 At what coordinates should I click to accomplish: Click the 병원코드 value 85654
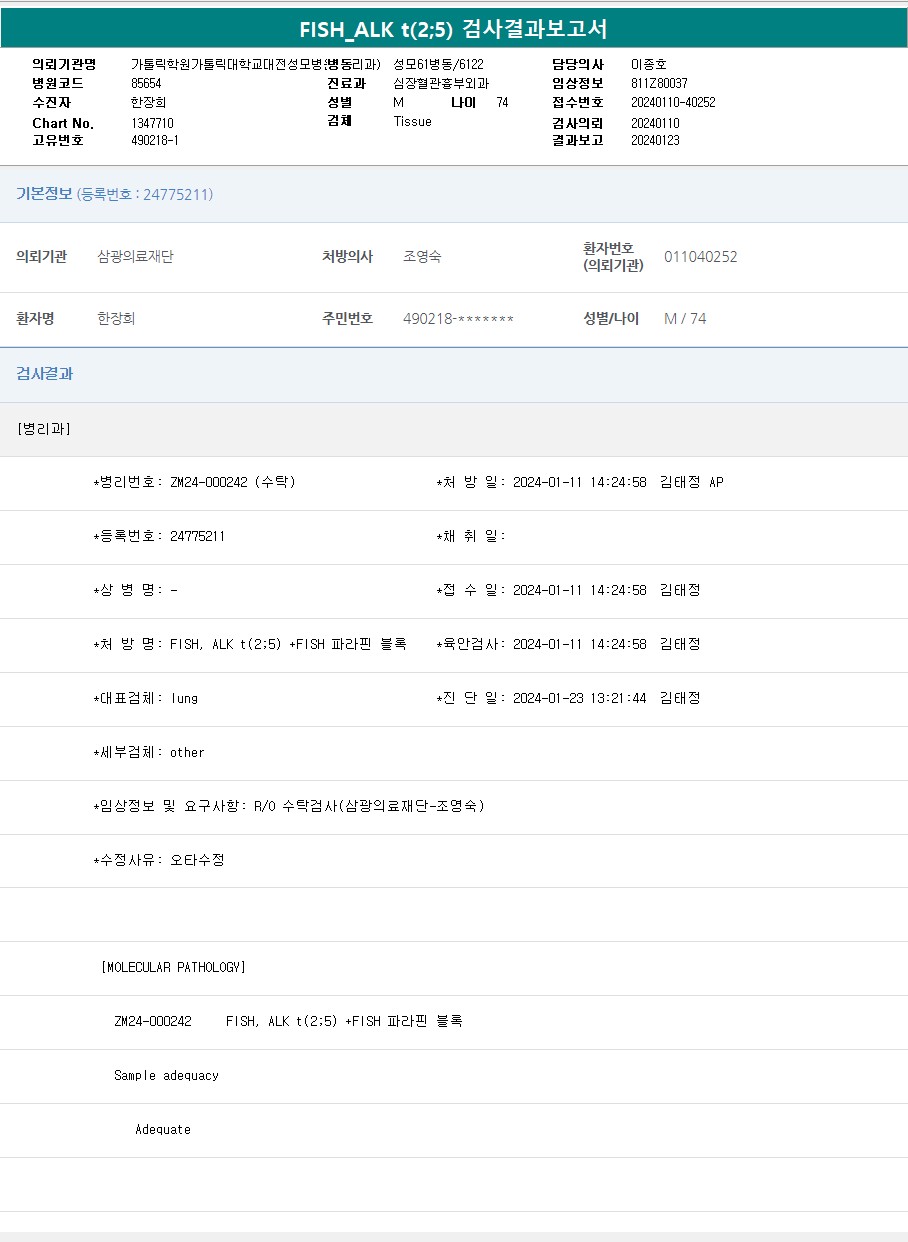pos(146,84)
